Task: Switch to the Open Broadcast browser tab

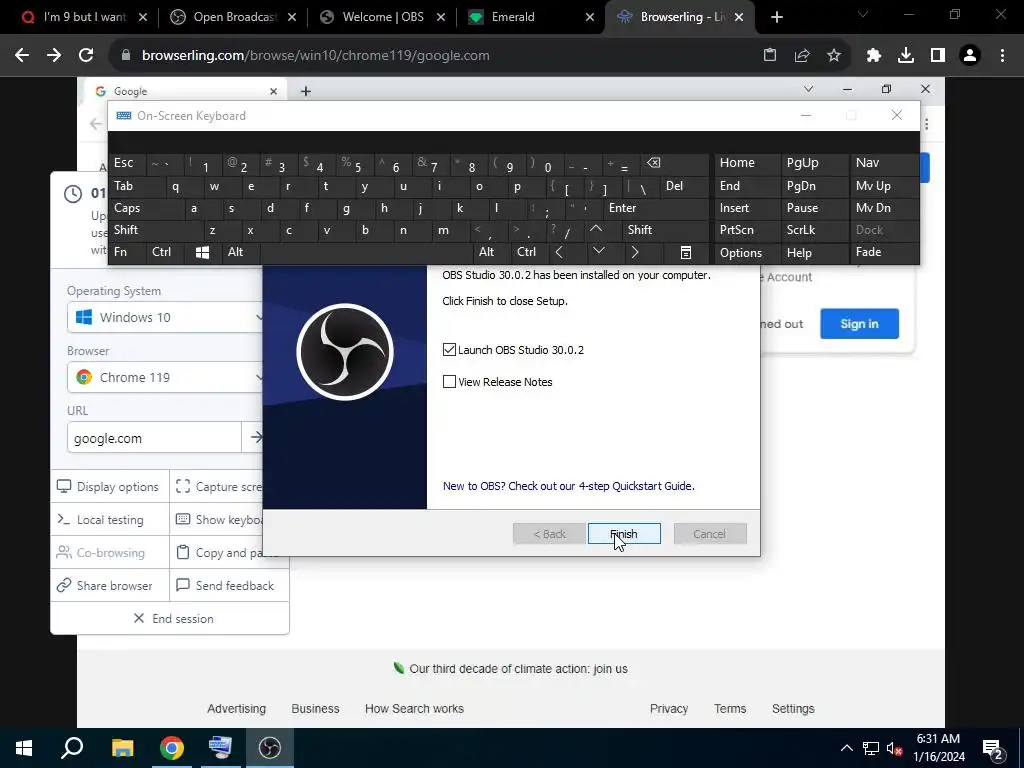Action: click(x=232, y=17)
